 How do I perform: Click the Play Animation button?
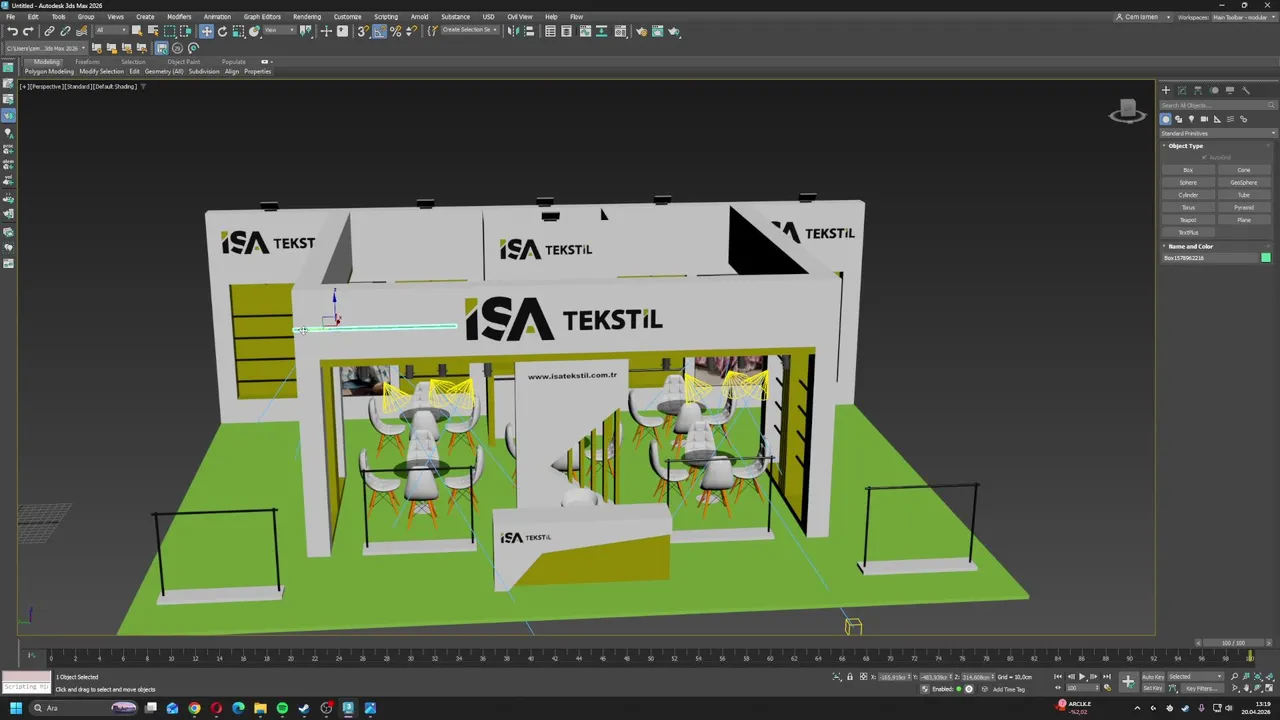1082,677
